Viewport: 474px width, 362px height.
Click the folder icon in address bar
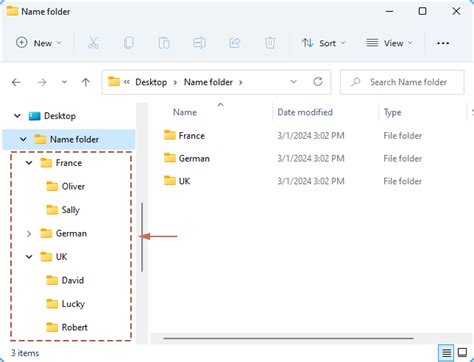point(114,81)
